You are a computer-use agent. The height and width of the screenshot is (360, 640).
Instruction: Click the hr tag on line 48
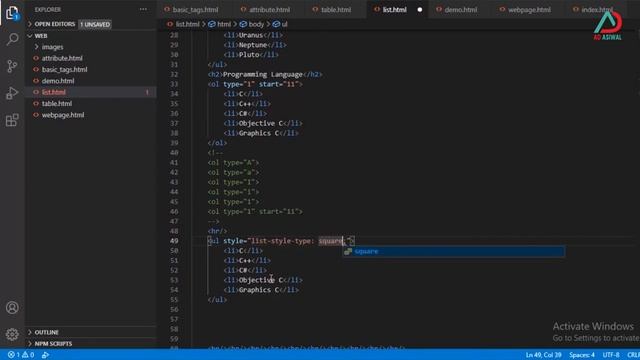[x=217, y=231]
